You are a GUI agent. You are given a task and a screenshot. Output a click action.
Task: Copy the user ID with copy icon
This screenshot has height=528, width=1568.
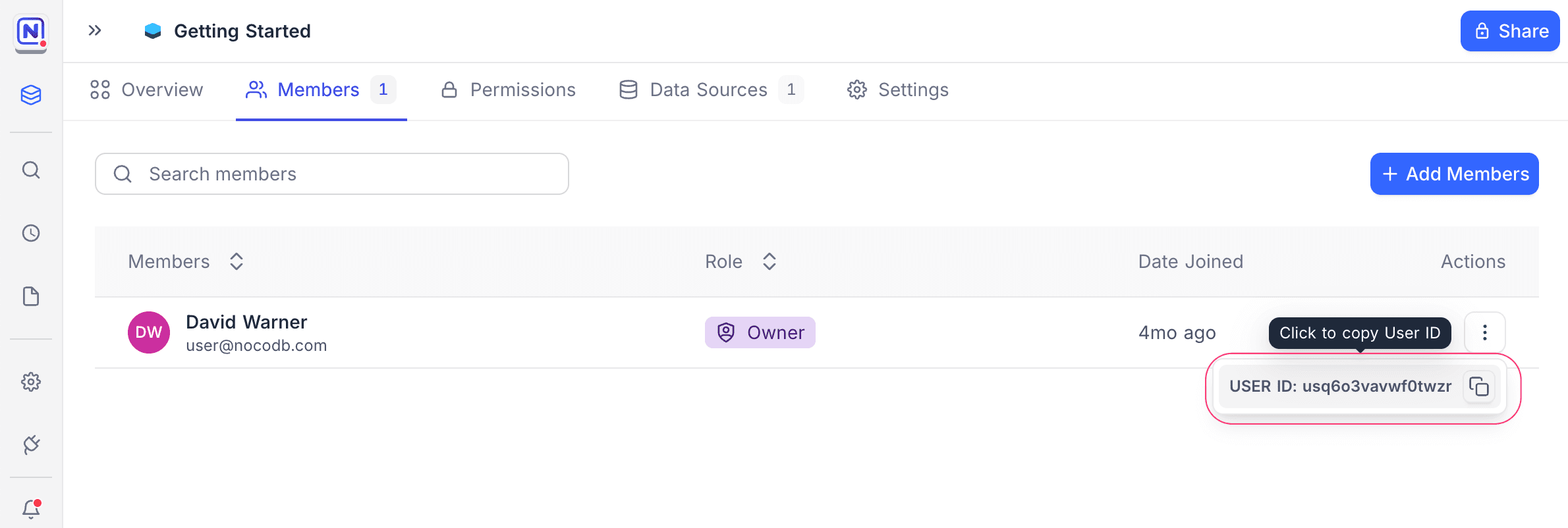(1479, 386)
